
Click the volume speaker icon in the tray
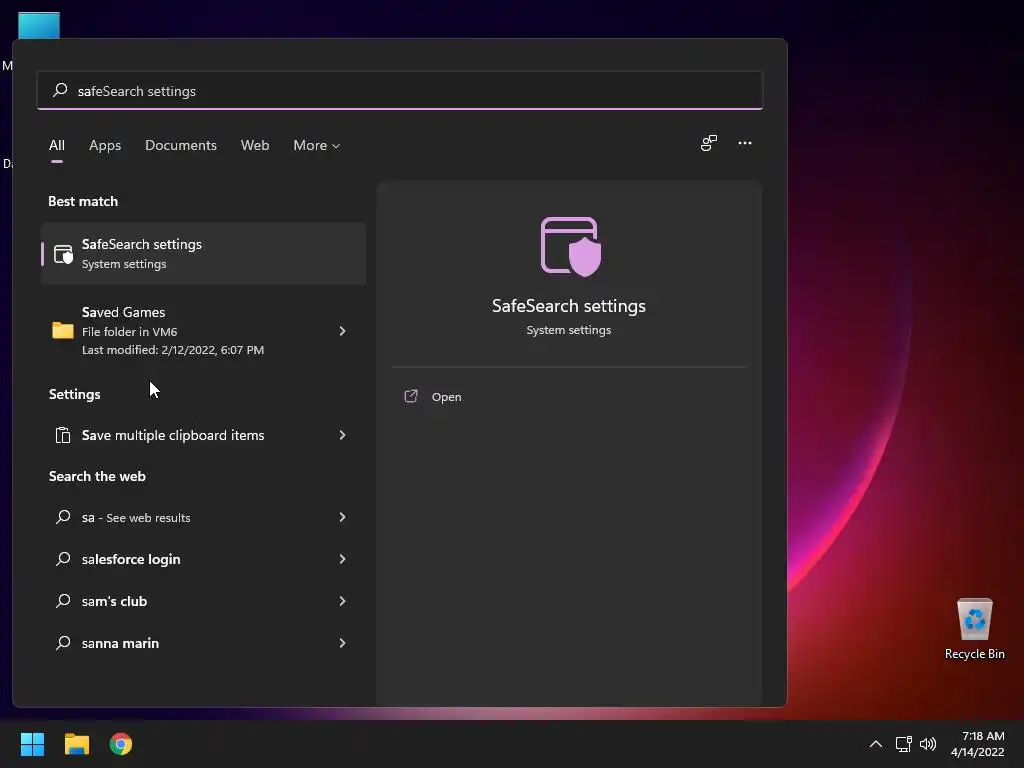click(x=927, y=744)
